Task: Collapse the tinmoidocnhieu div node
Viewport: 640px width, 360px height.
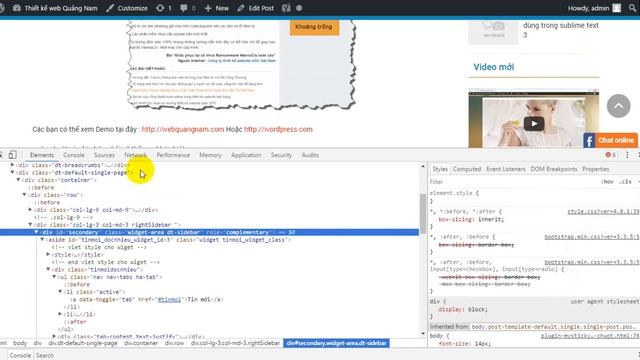Action: tap(49, 269)
